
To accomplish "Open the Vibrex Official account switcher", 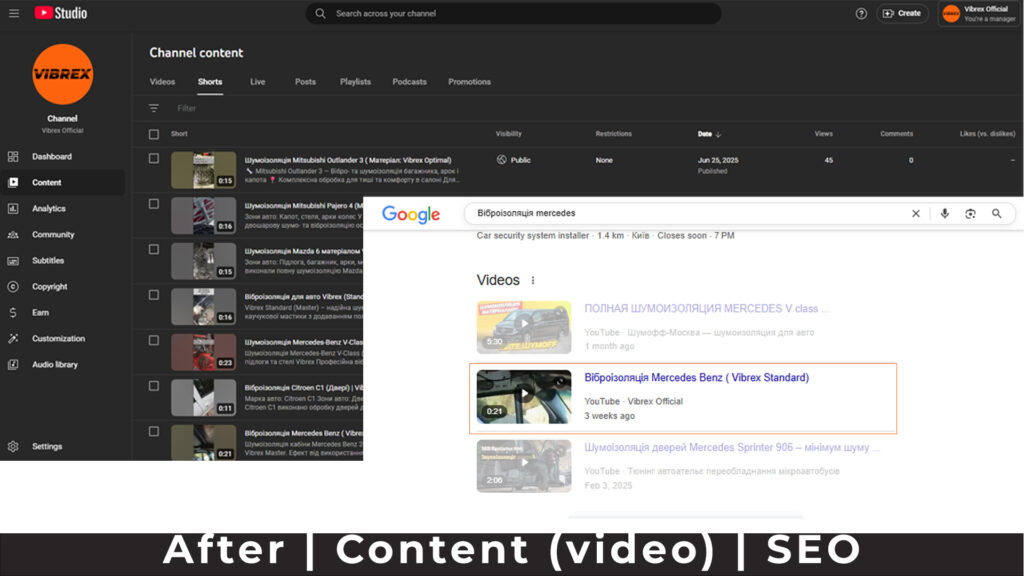I will click(978, 14).
